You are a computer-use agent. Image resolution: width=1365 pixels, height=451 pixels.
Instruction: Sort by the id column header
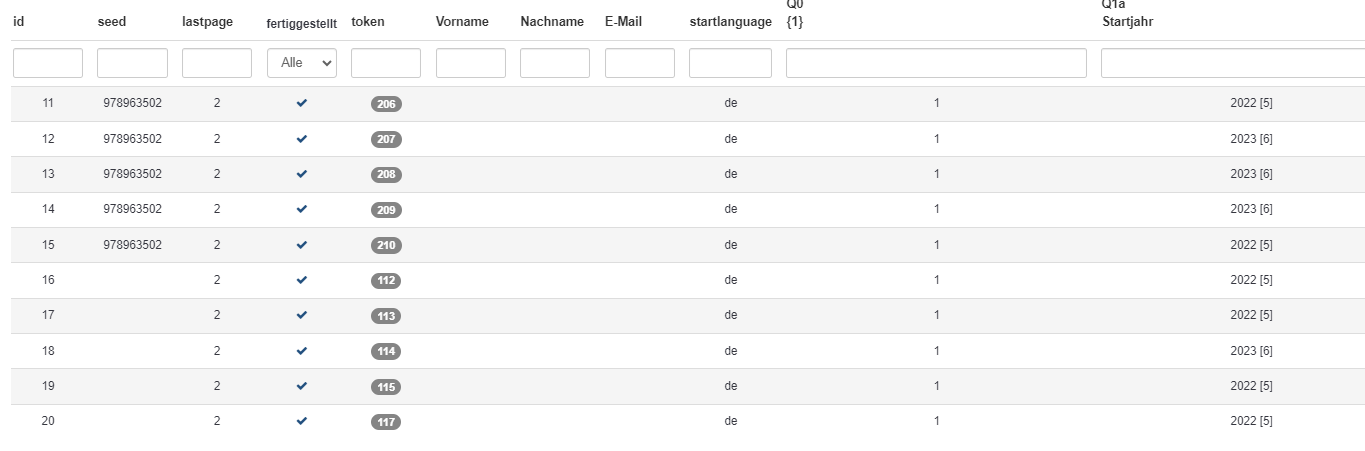pos(19,22)
